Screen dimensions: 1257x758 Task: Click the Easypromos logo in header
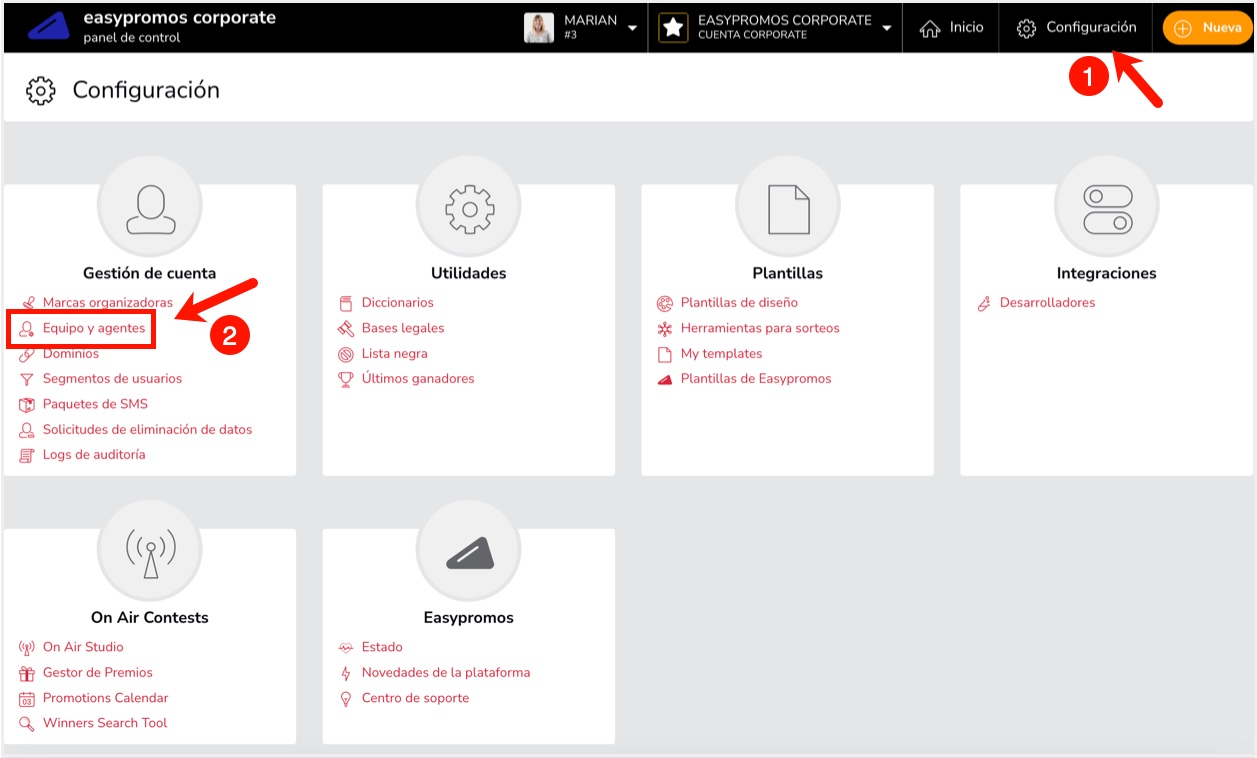click(48, 27)
